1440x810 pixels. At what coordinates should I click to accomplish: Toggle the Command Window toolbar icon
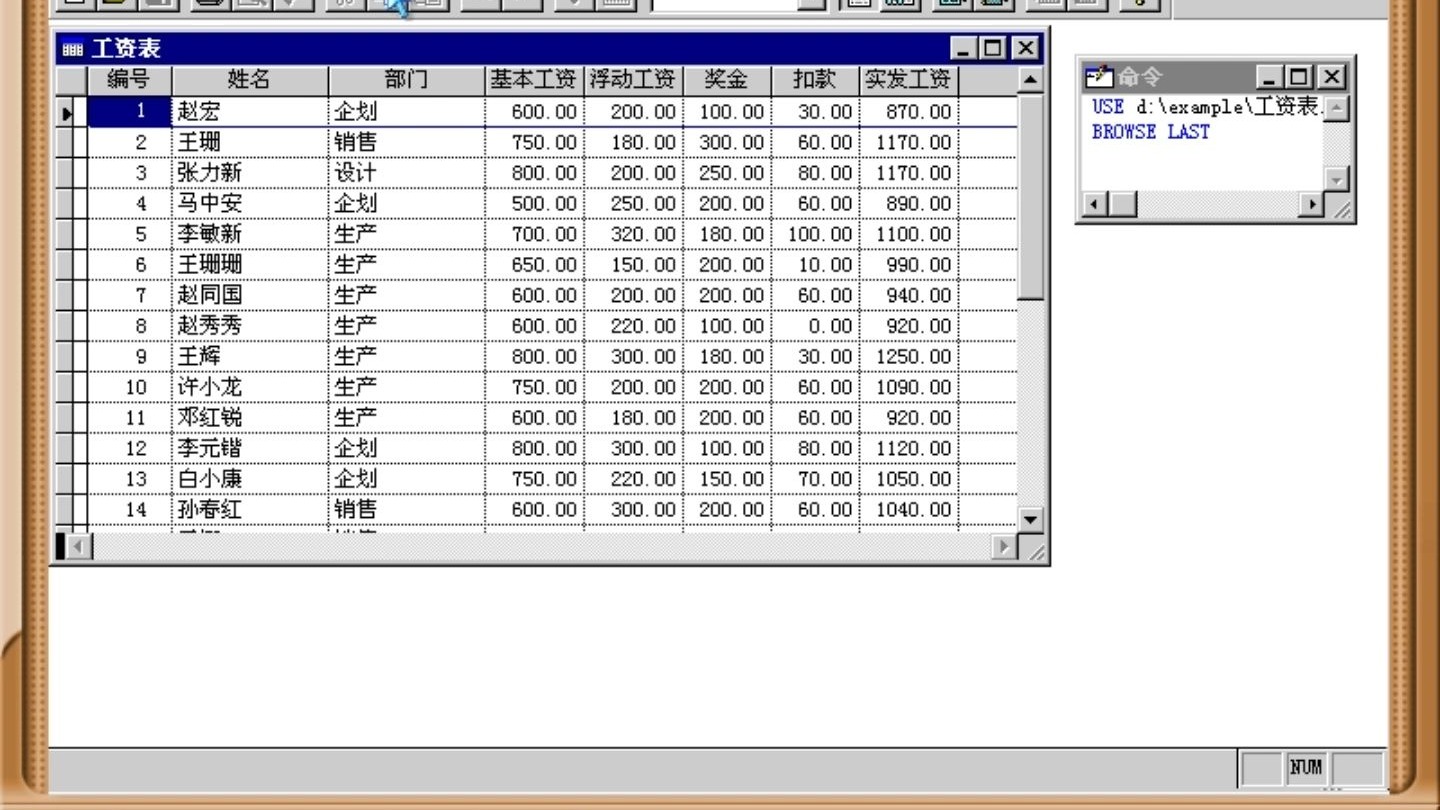[858, 5]
